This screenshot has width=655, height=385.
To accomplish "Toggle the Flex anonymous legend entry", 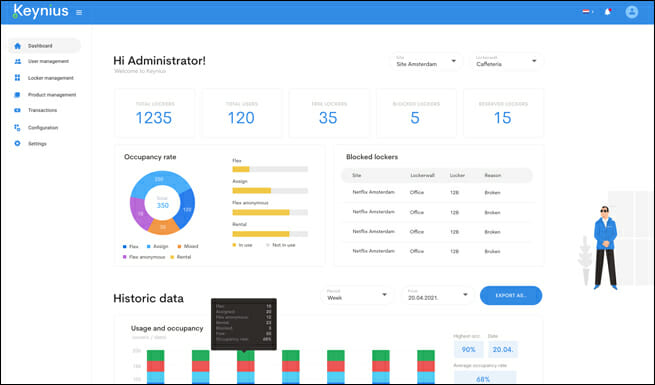I will [144, 257].
